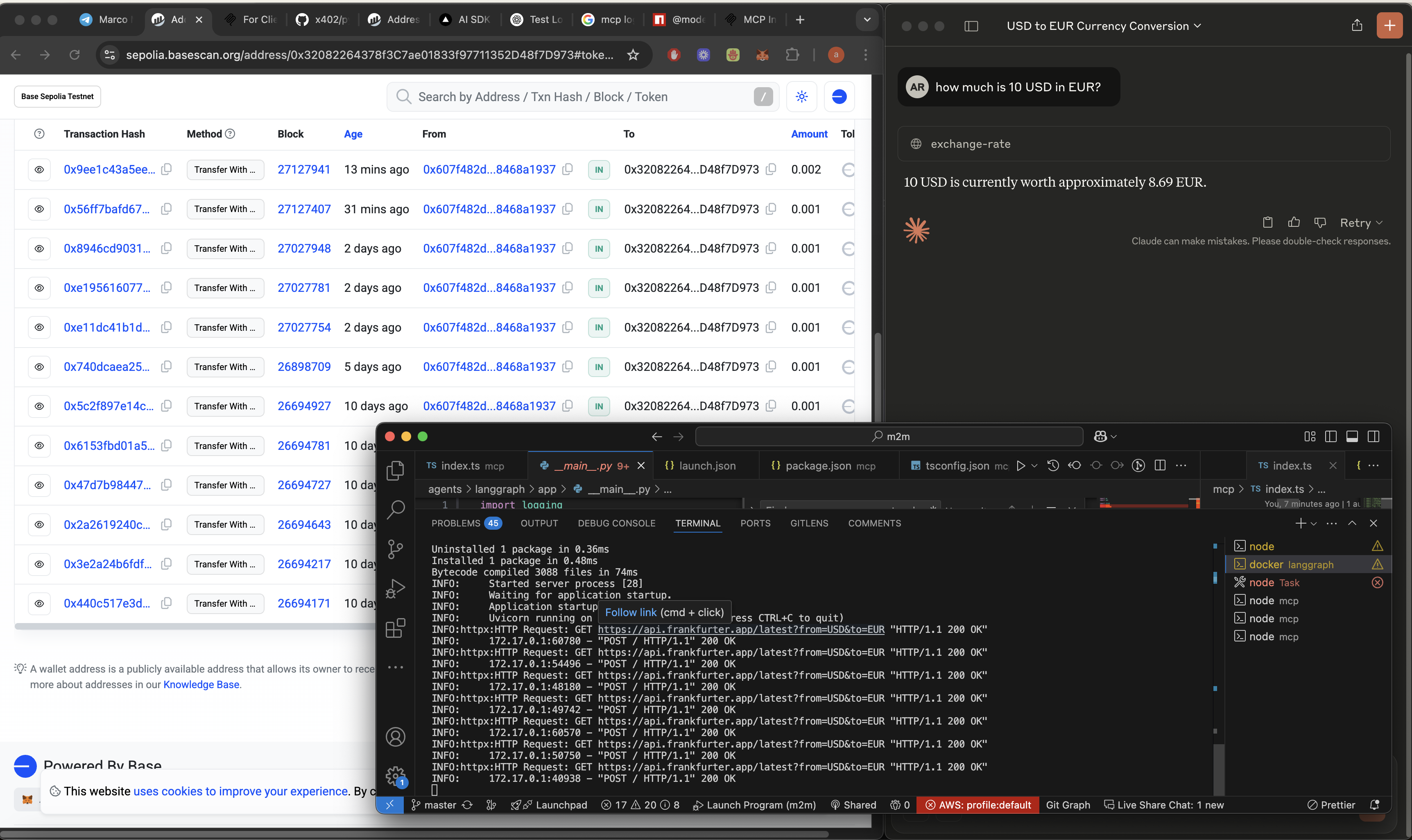Click the Claude share icon
This screenshot has width=1412, height=840.
pyautogui.click(x=1357, y=25)
